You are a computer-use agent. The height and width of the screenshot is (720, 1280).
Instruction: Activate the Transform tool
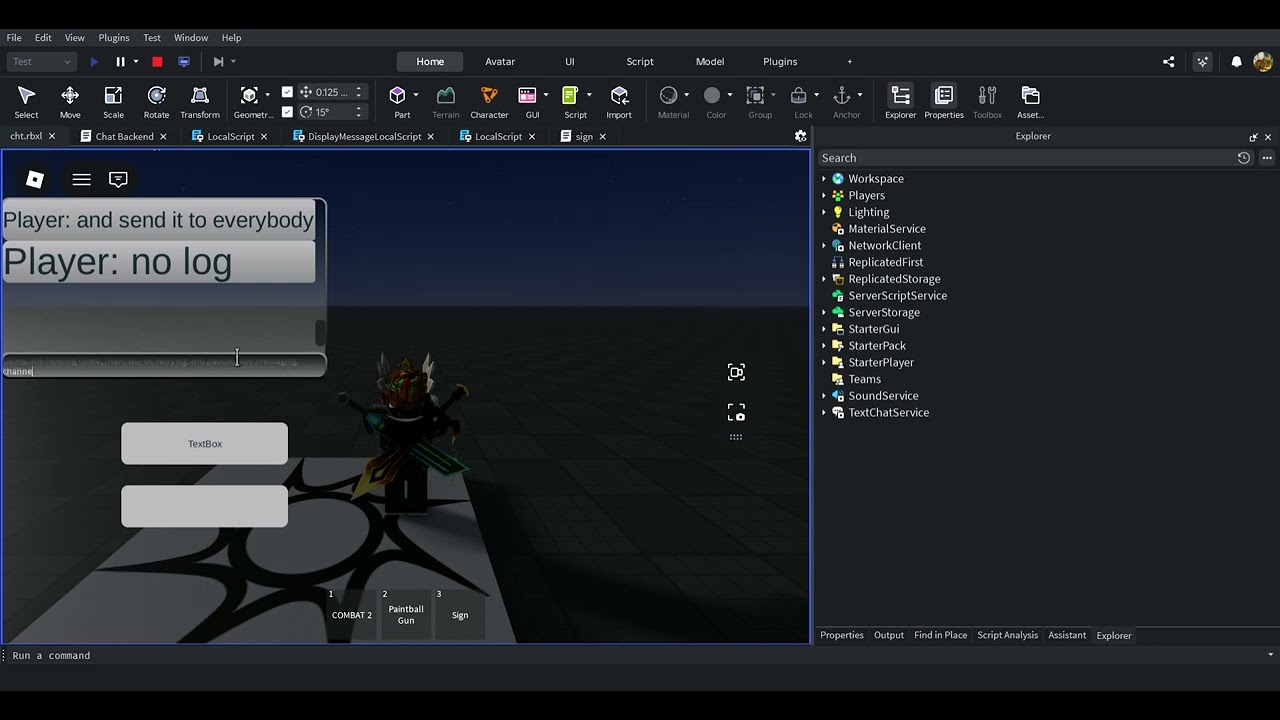click(x=200, y=102)
